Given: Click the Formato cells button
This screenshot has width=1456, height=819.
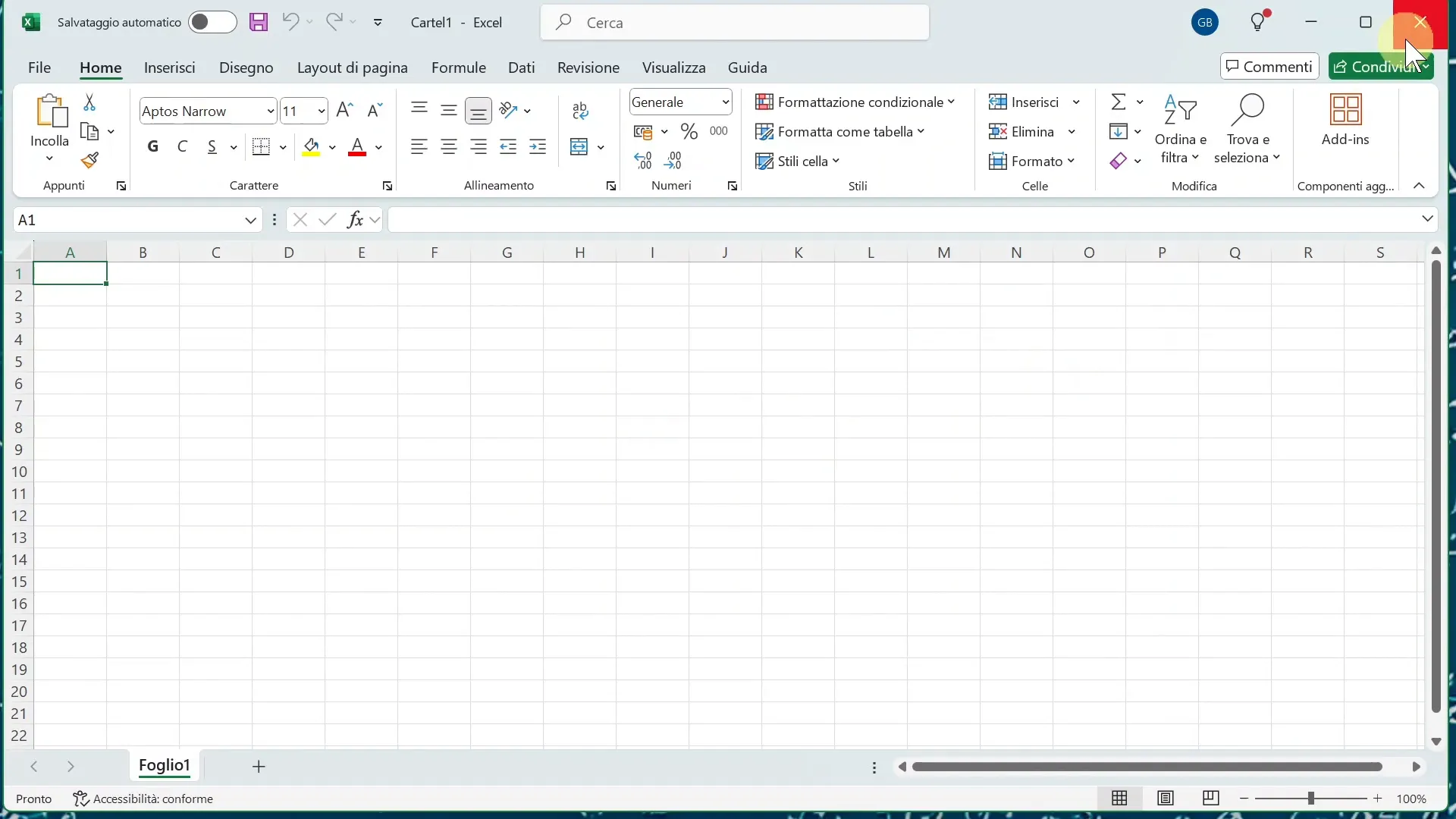Looking at the screenshot, I should tap(1034, 162).
